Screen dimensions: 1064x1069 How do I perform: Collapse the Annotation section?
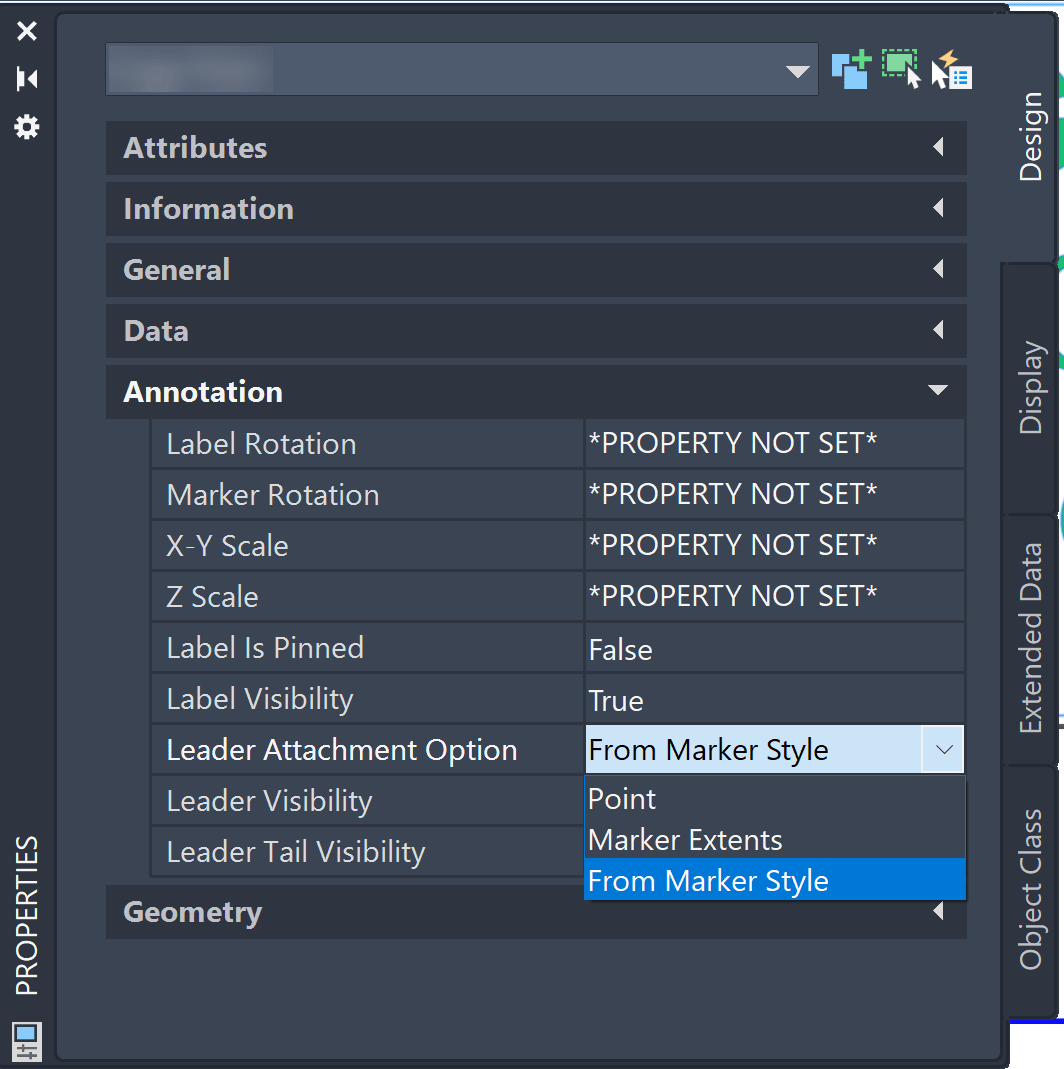tap(536, 392)
